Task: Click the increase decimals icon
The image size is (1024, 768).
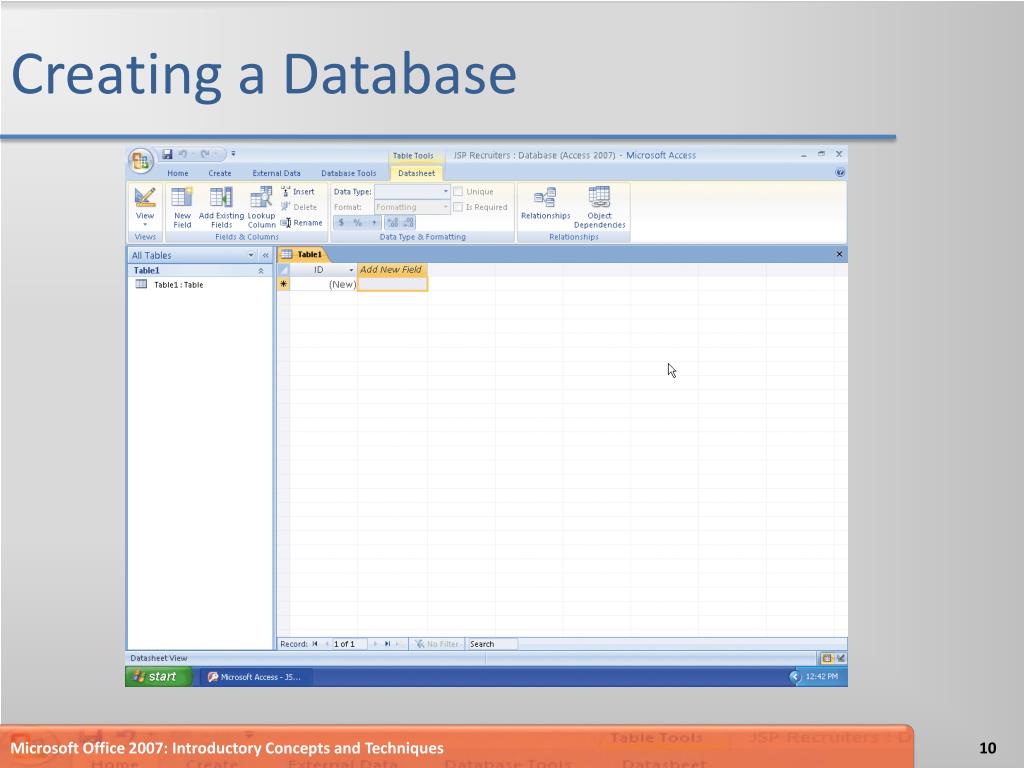Action: click(392, 223)
